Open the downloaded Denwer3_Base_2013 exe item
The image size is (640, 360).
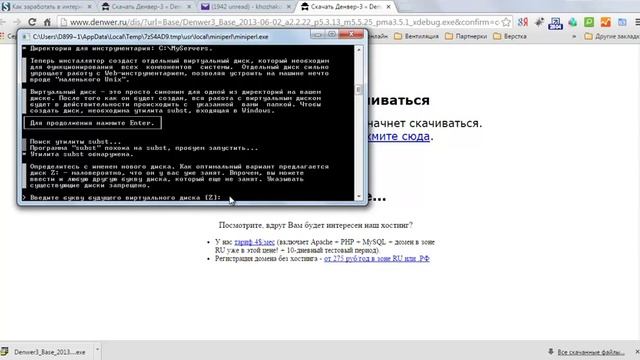(50, 352)
